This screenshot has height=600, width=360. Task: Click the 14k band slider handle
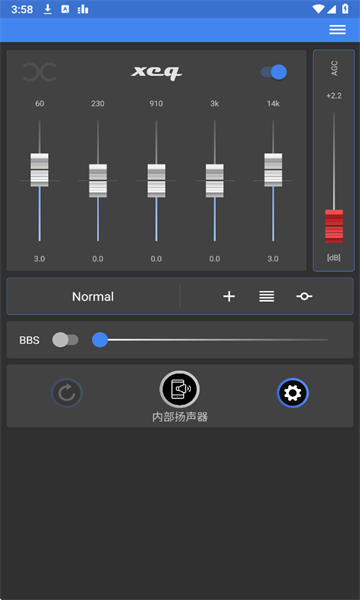click(x=273, y=170)
